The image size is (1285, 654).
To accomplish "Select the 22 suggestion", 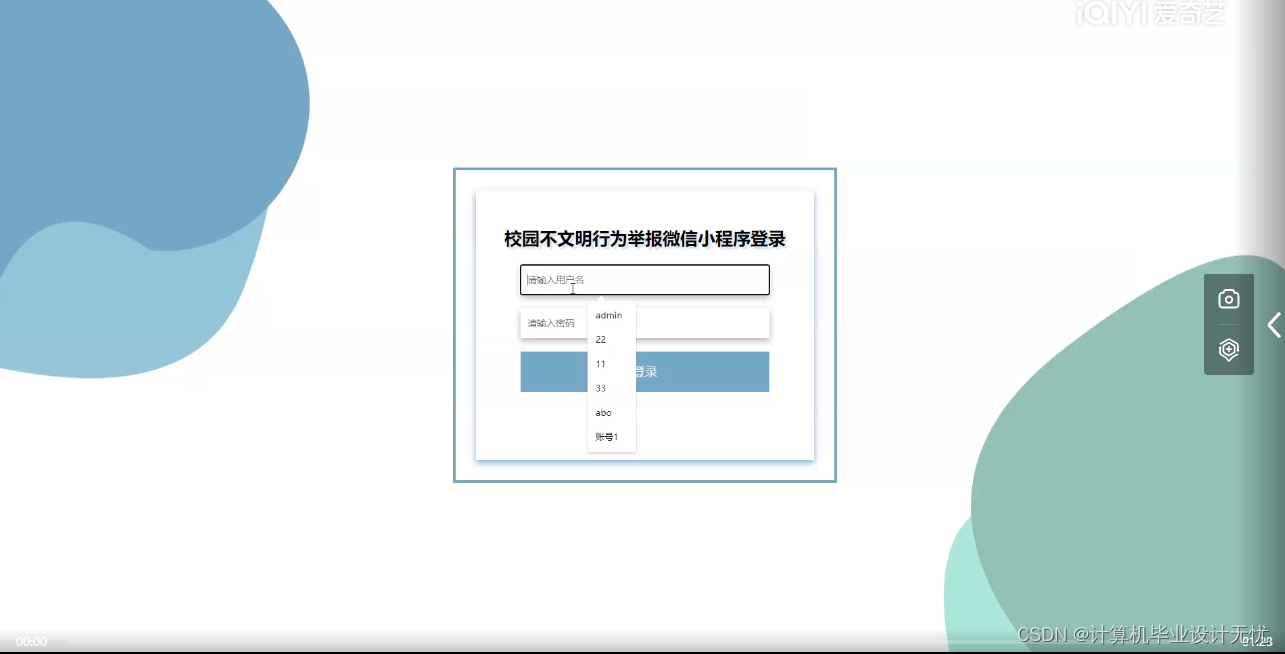I will coord(600,339).
